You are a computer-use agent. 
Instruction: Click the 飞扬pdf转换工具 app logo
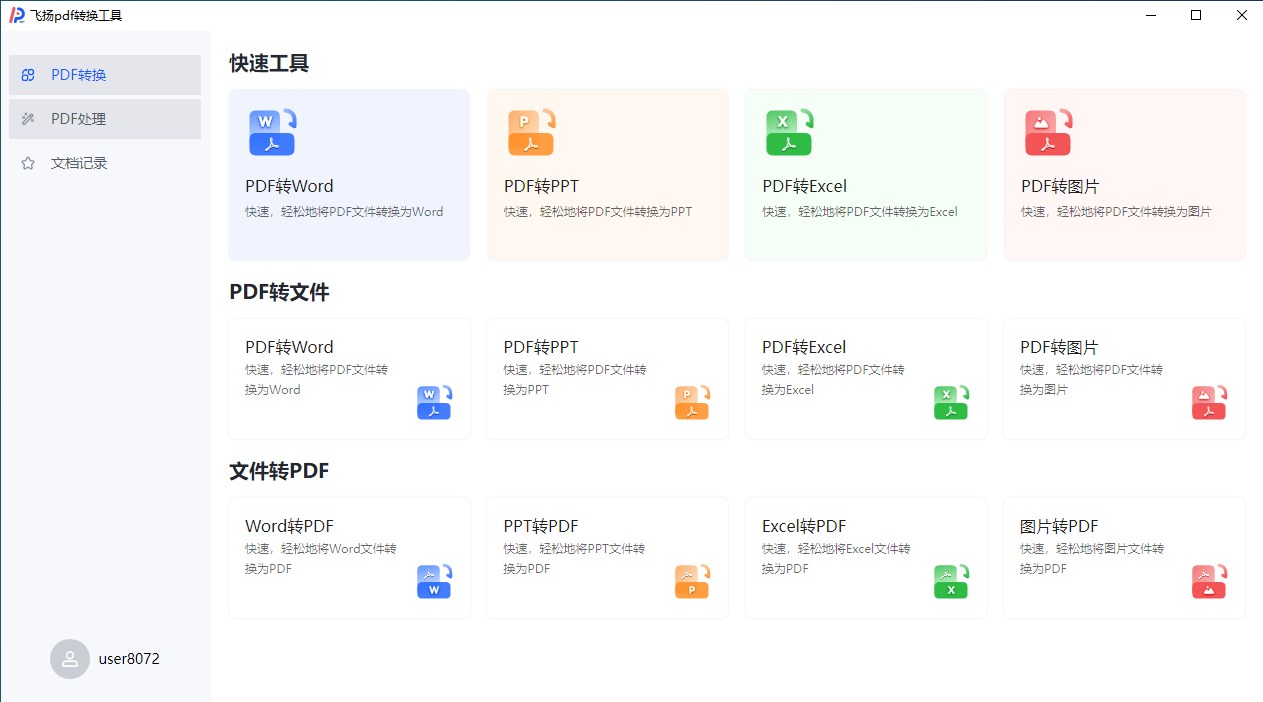coord(15,14)
